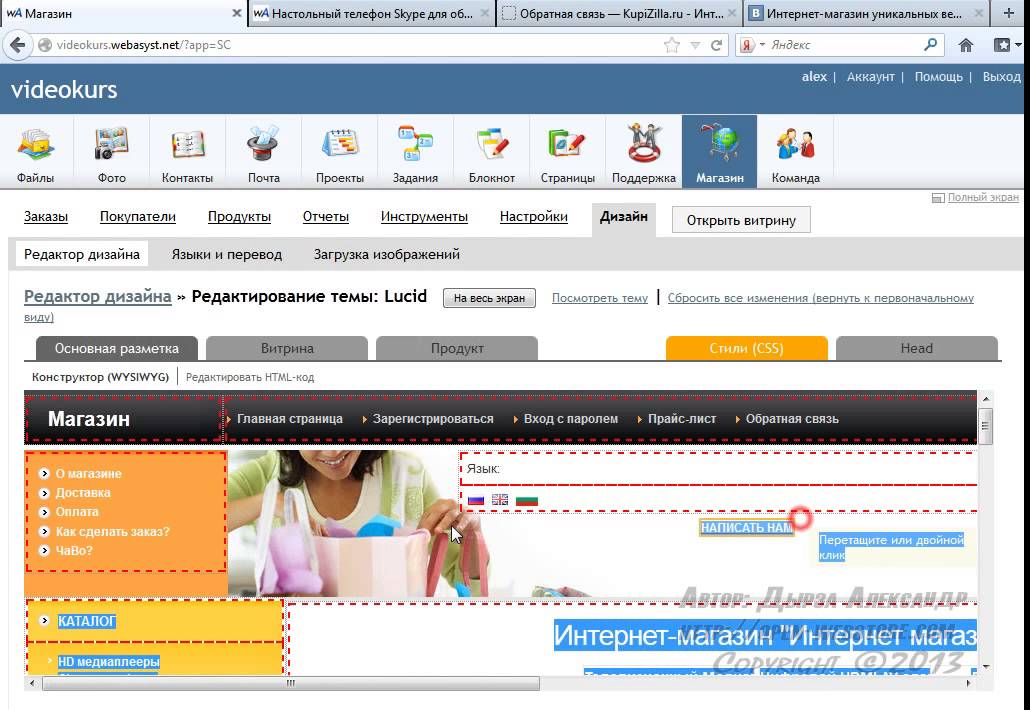Viewport: 1030px width, 710px height.
Task: Click the browser address bar
Action: pyautogui.click(x=350, y=45)
